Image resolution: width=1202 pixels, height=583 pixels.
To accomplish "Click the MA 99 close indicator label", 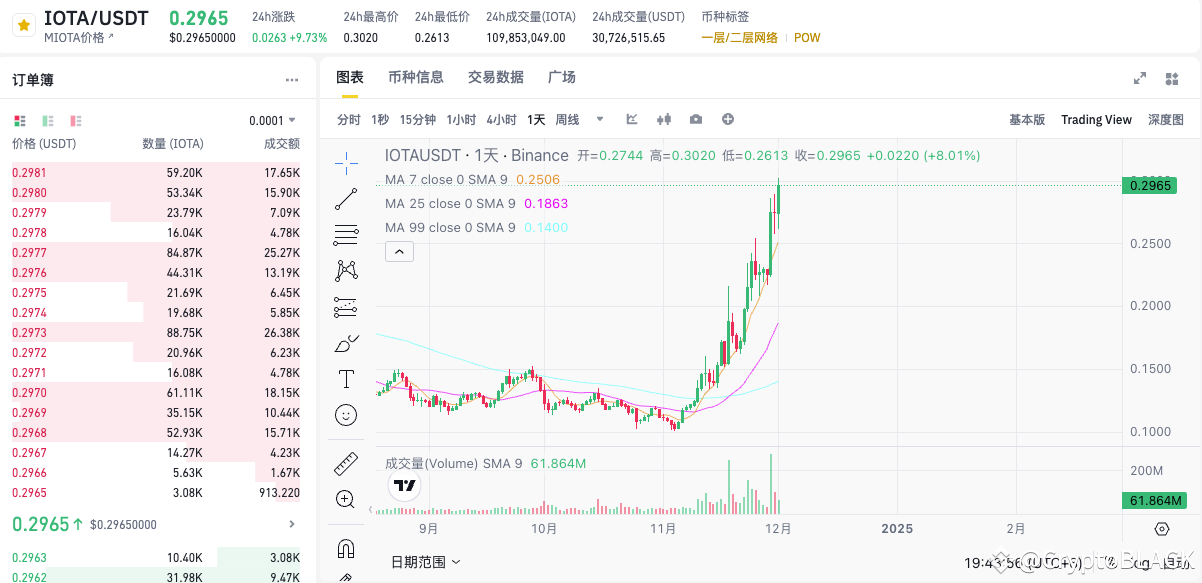I will [450, 228].
